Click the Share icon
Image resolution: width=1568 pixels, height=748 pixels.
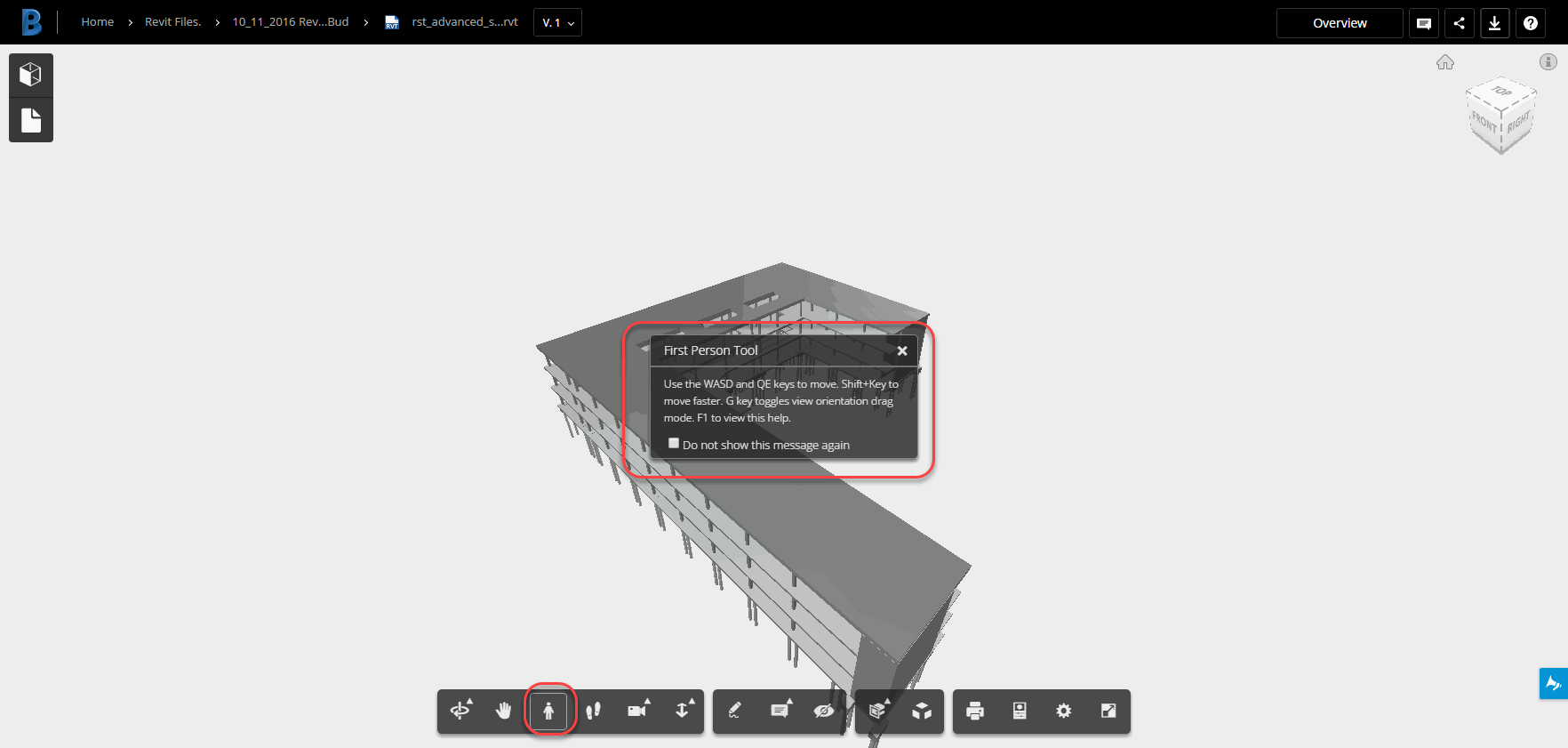(1460, 23)
